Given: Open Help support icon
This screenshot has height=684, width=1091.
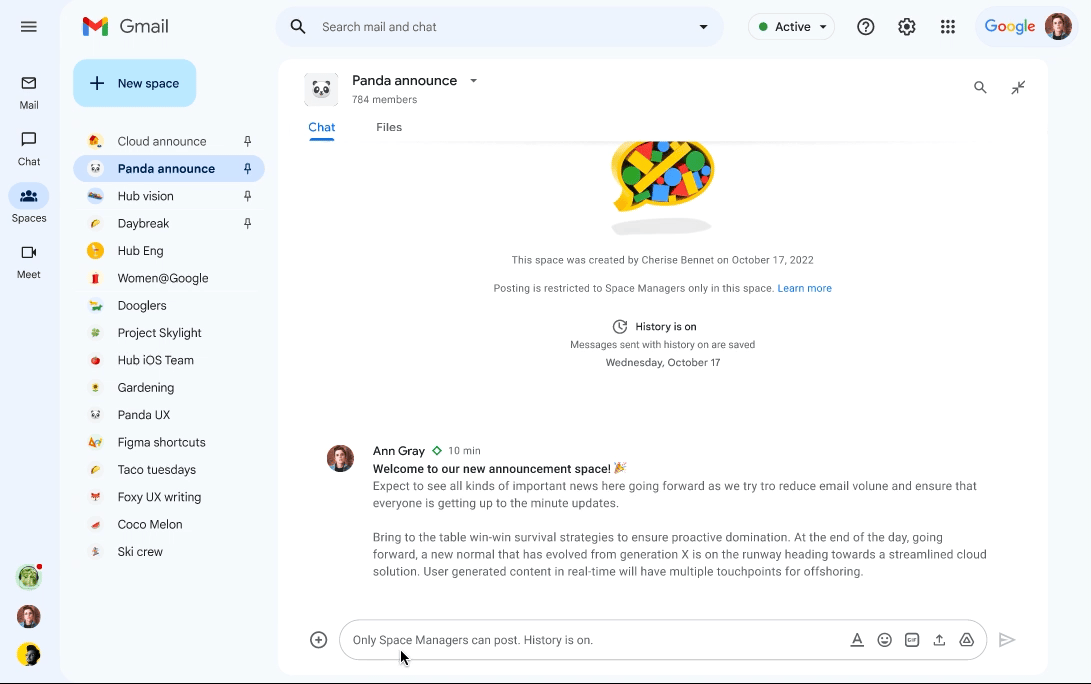Looking at the screenshot, I should (866, 26).
